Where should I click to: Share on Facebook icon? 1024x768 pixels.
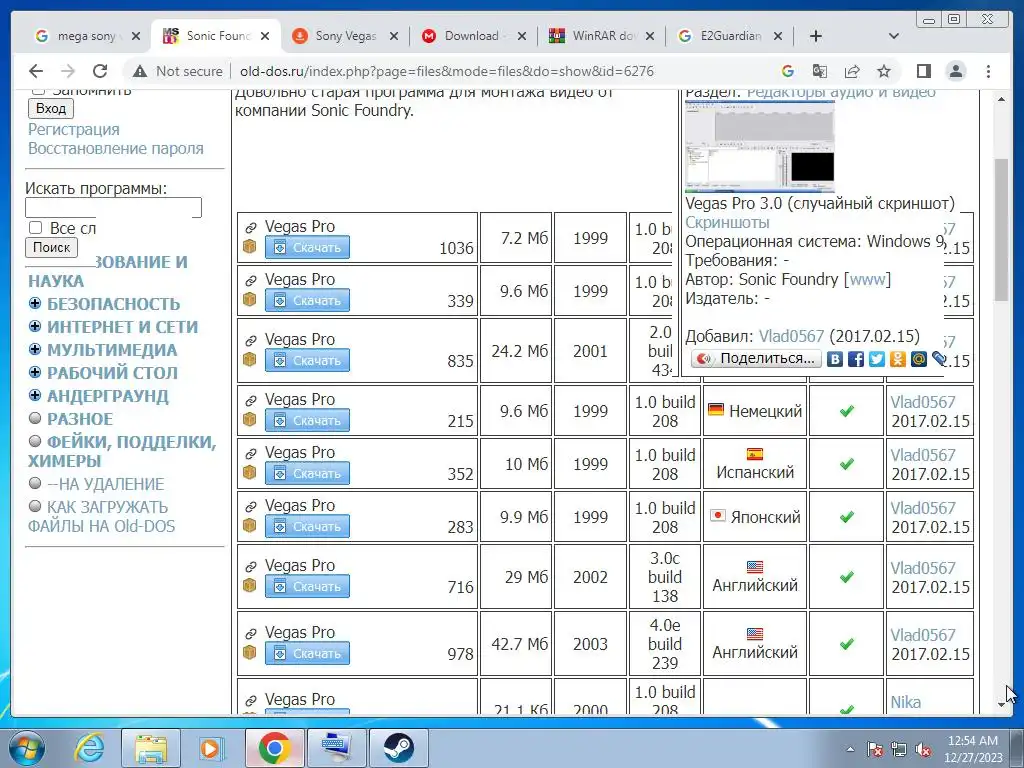click(x=856, y=359)
